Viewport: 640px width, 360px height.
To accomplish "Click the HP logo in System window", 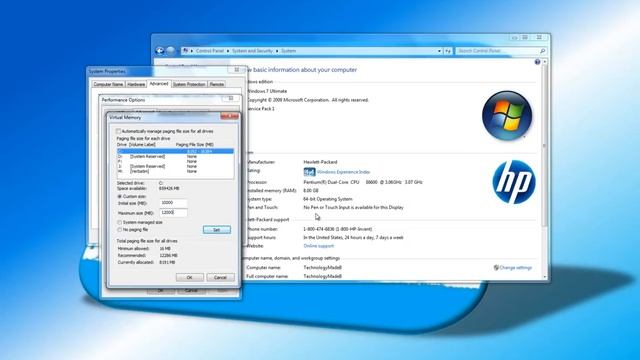I will (x=514, y=182).
